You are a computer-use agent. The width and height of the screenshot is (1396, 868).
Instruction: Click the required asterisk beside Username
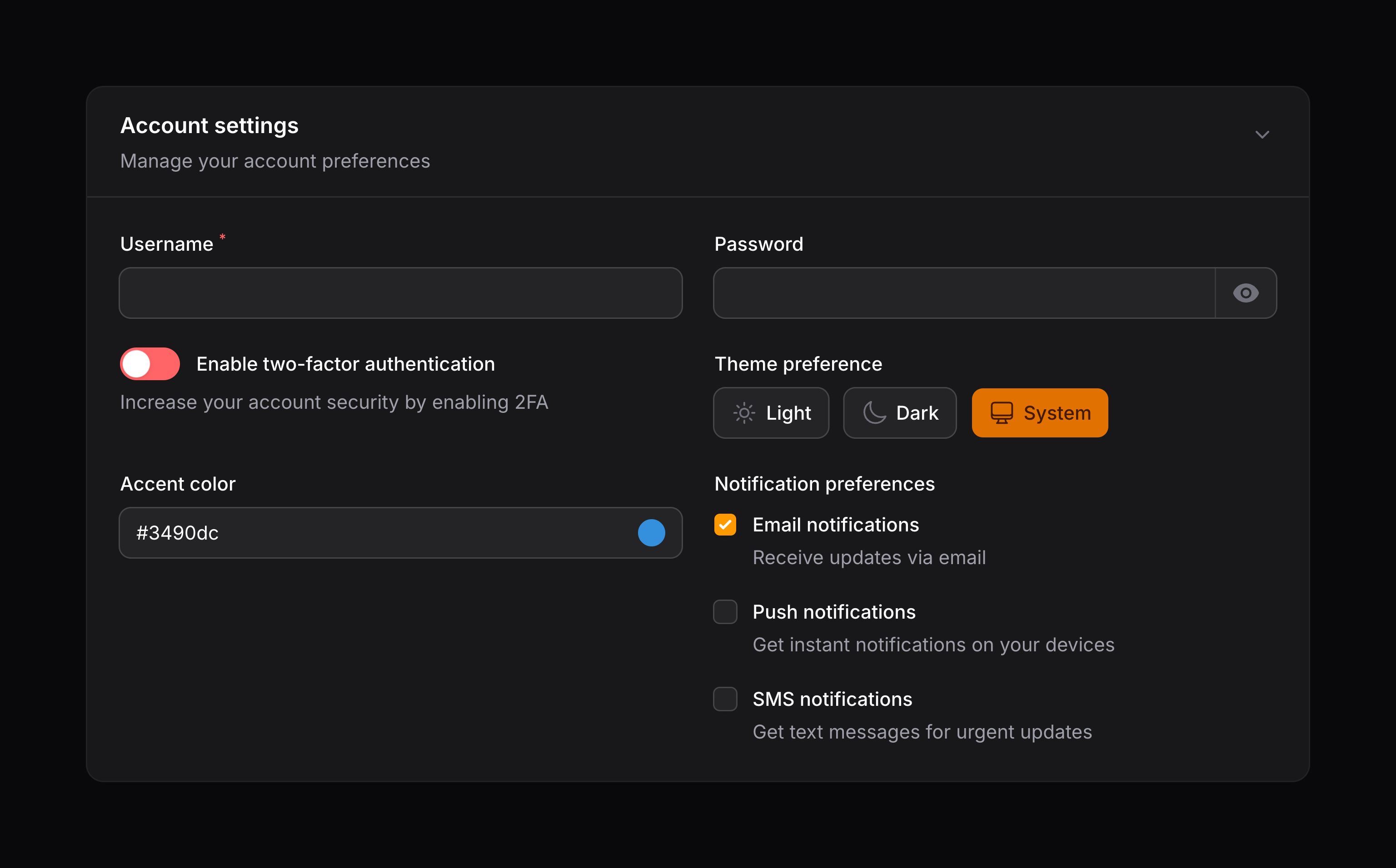pyautogui.click(x=222, y=237)
